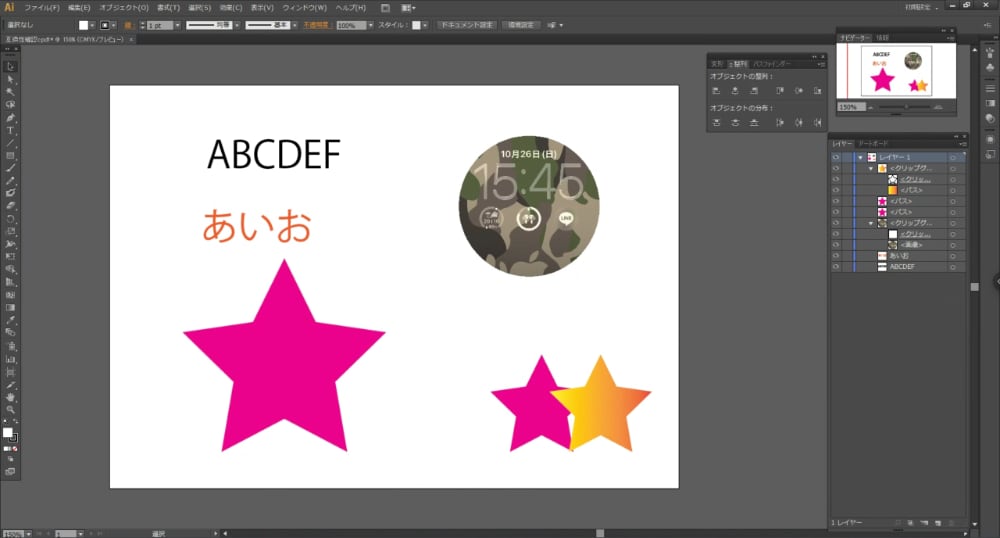Click the navigator zoom 150% field
The height and width of the screenshot is (538, 1000).
[848, 106]
